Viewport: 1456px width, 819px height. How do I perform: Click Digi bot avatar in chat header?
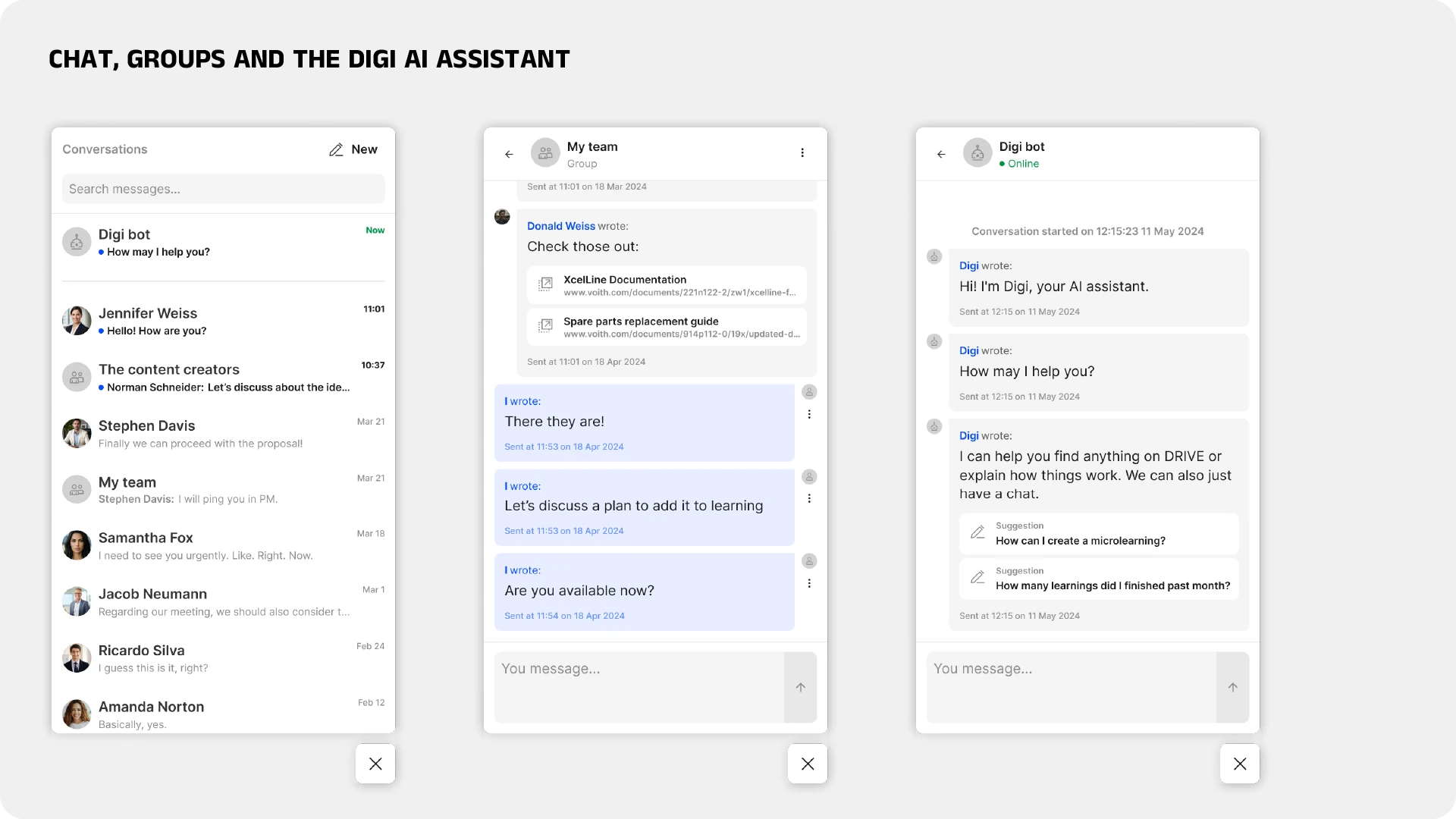(x=977, y=152)
